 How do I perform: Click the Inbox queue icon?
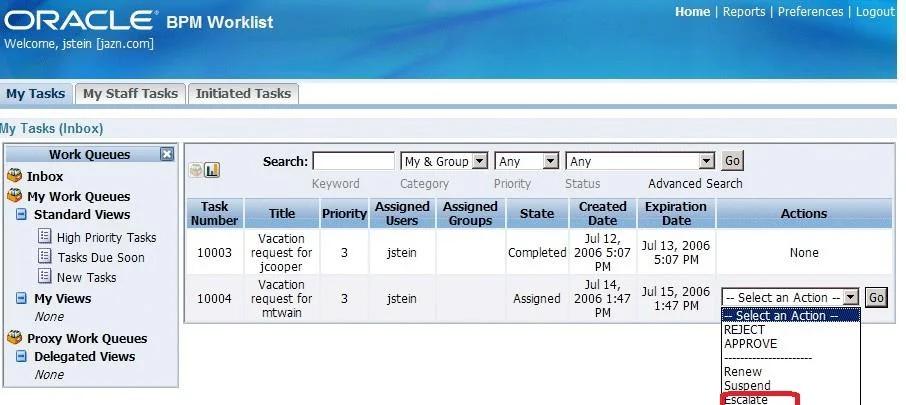[x=14, y=176]
